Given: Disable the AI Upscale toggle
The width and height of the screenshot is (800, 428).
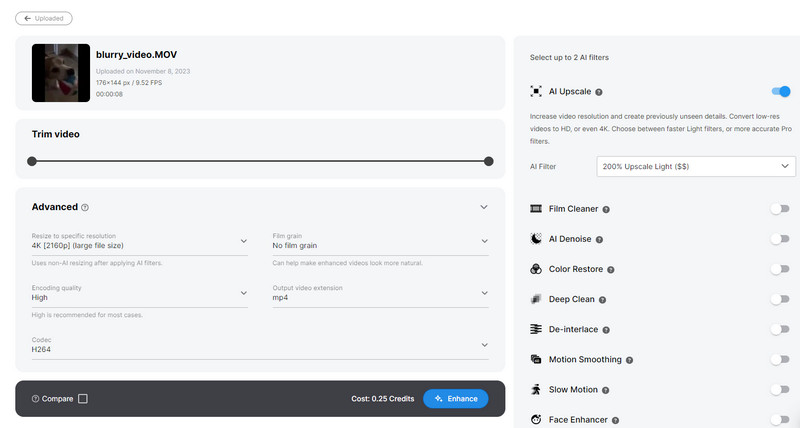Looking at the screenshot, I should (781, 91).
